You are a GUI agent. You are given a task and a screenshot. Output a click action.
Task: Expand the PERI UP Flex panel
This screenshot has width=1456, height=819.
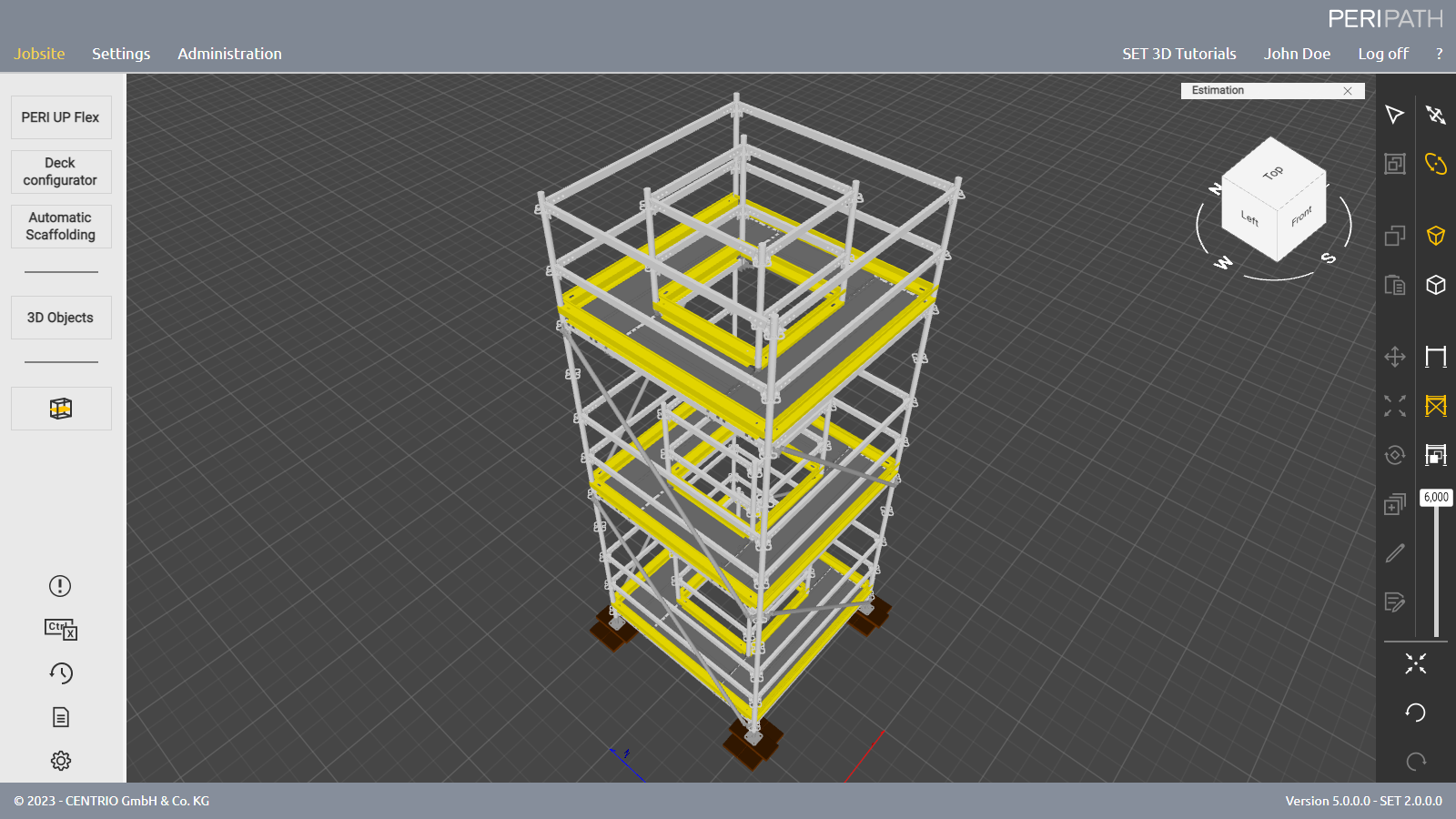[61, 117]
